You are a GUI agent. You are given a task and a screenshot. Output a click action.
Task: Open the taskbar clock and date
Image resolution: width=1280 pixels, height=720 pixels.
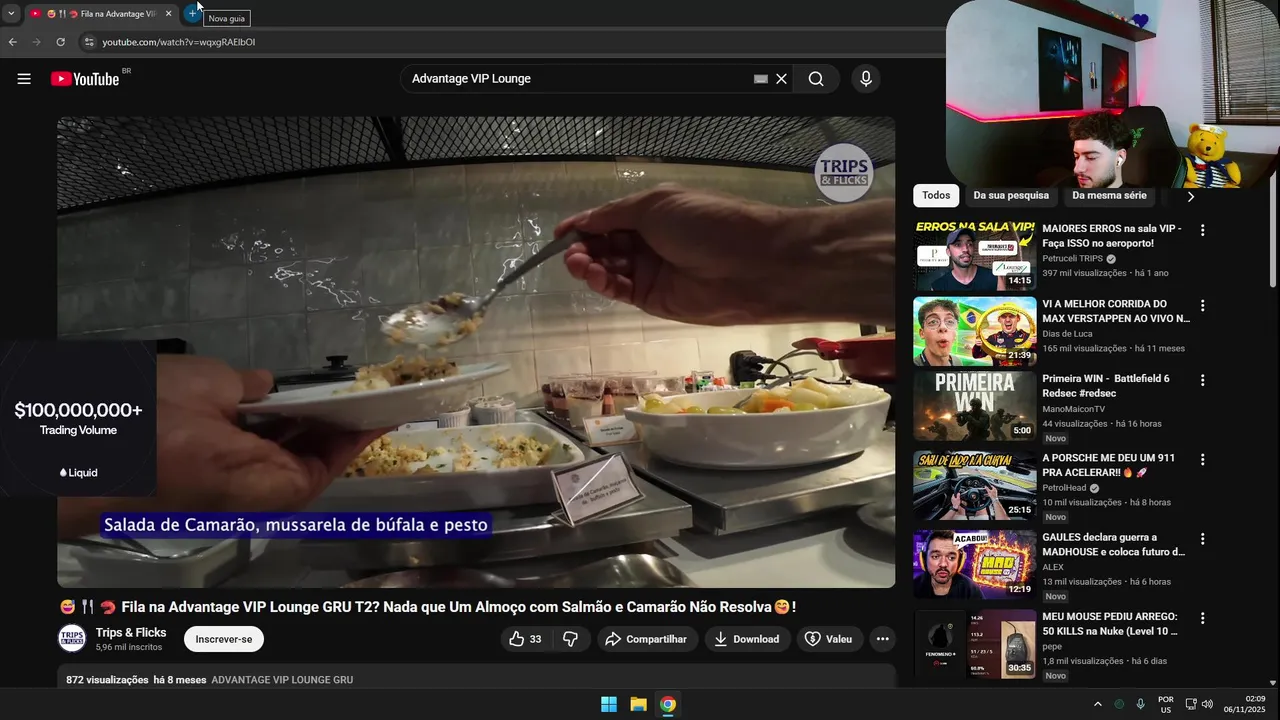click(1245, 704)
